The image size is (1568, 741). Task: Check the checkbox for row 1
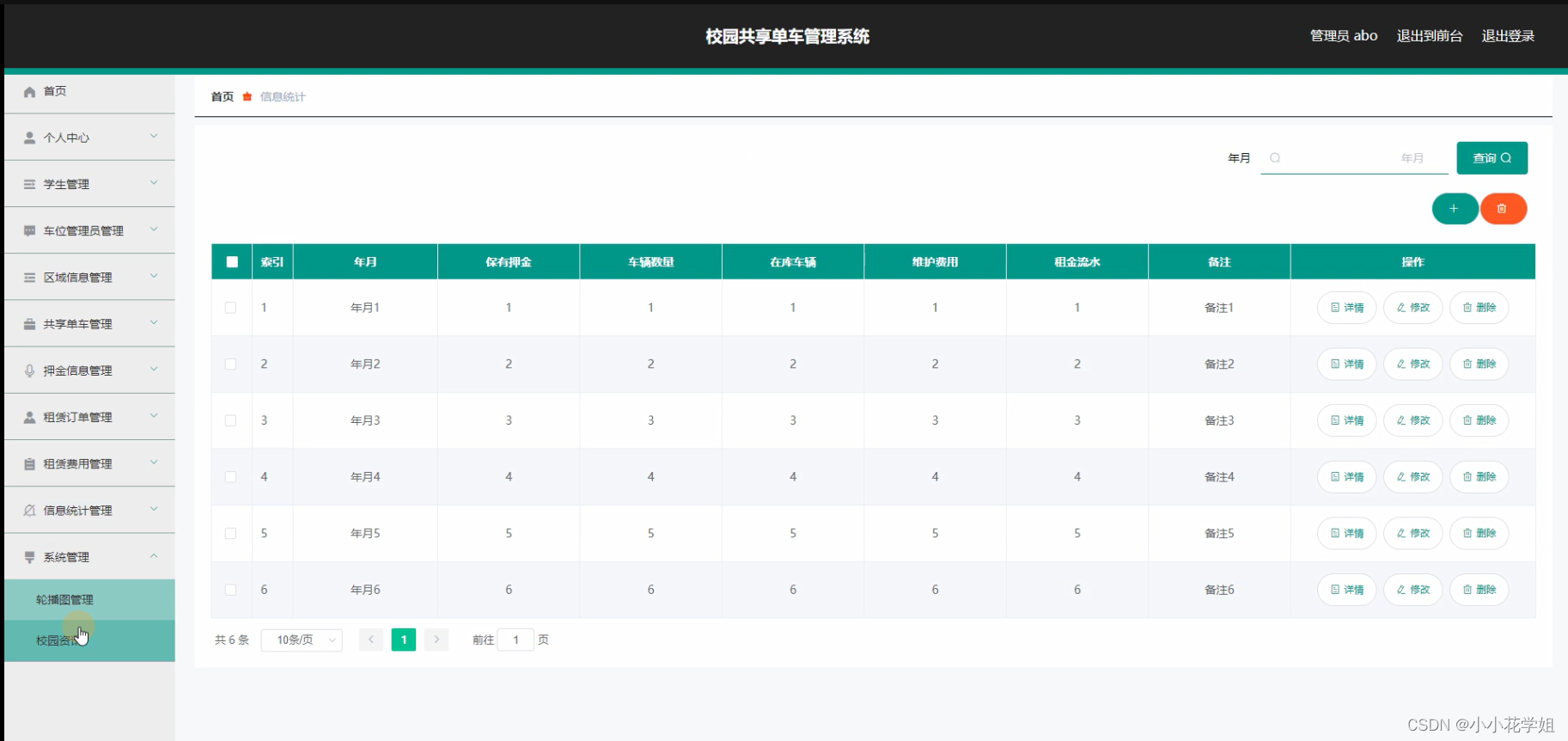coord(231,308)
